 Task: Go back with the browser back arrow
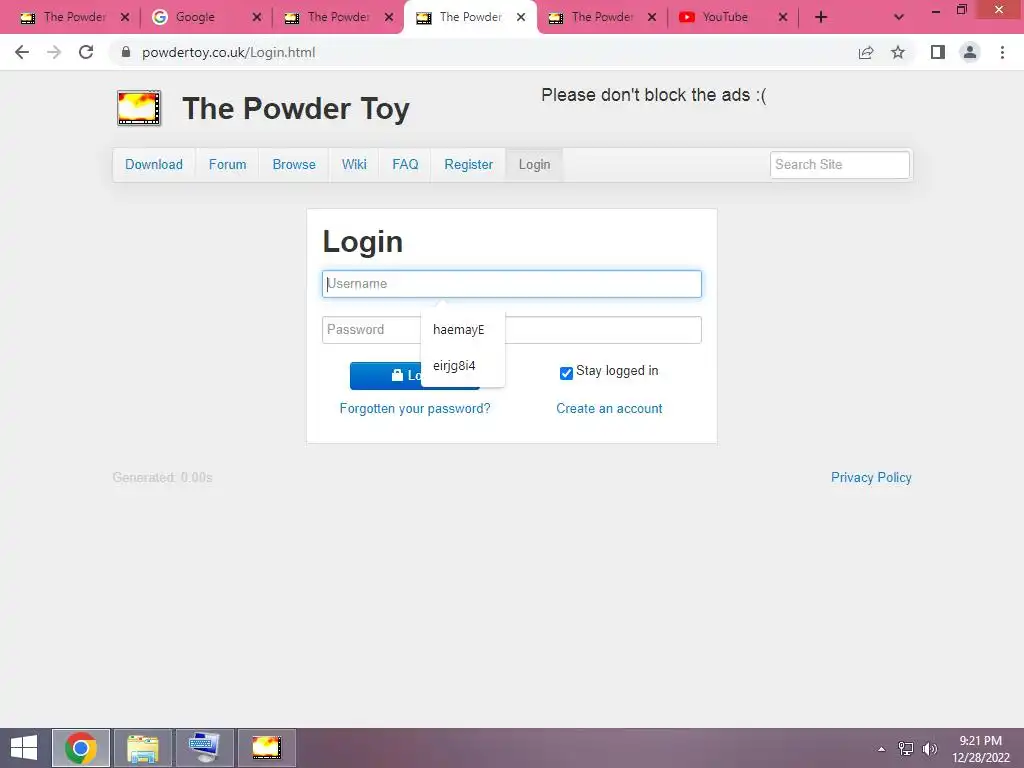pos(22,52)
